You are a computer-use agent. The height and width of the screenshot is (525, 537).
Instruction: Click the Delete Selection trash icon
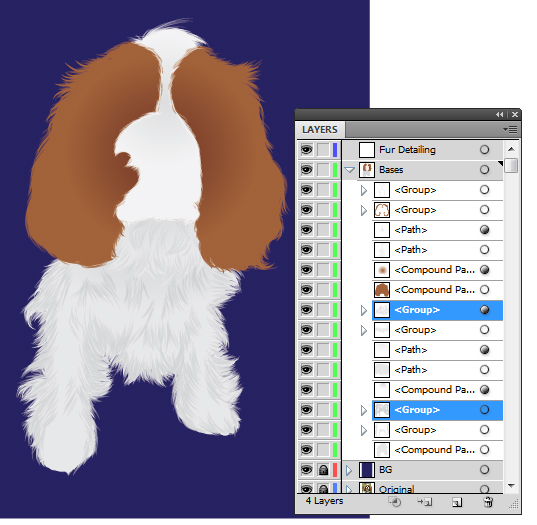(x=488, y=502)
